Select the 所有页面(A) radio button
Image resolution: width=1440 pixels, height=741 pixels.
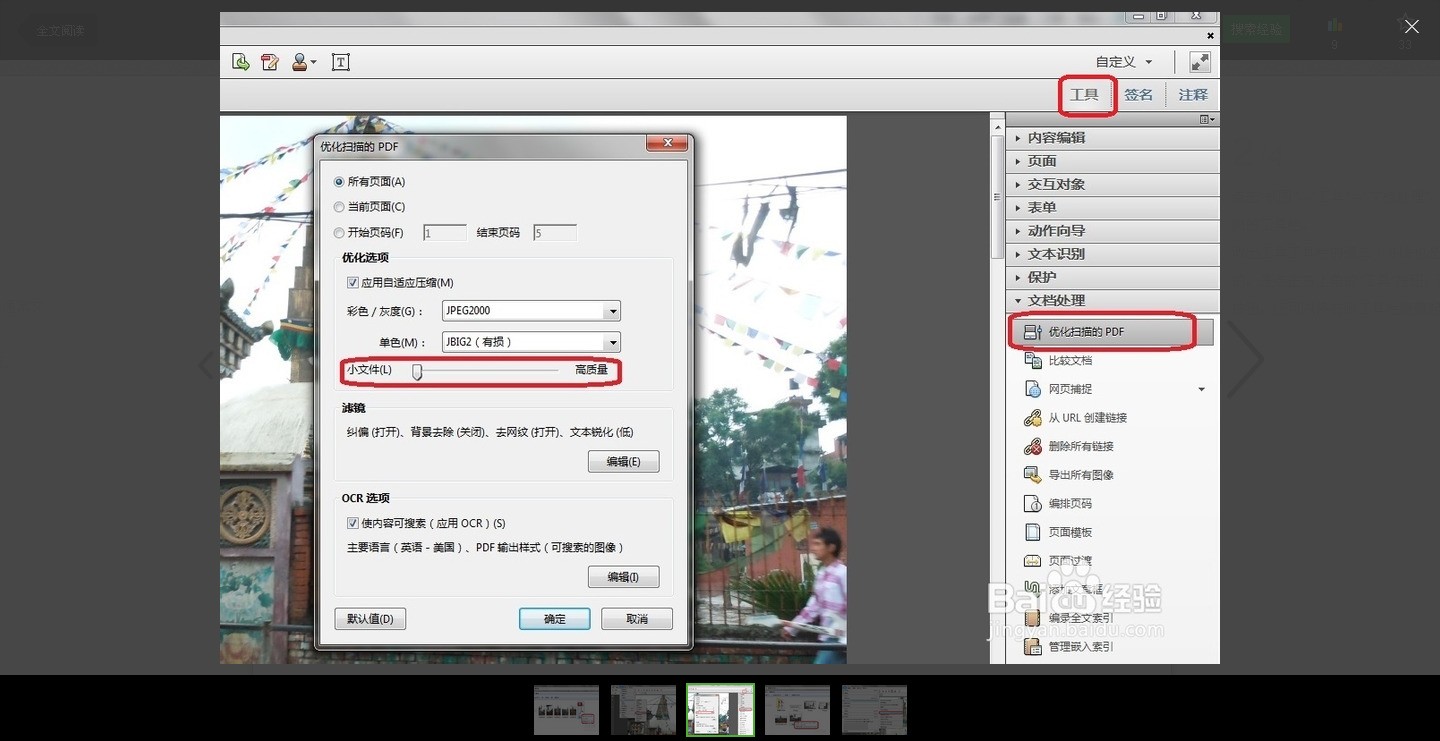pos(340,182)
